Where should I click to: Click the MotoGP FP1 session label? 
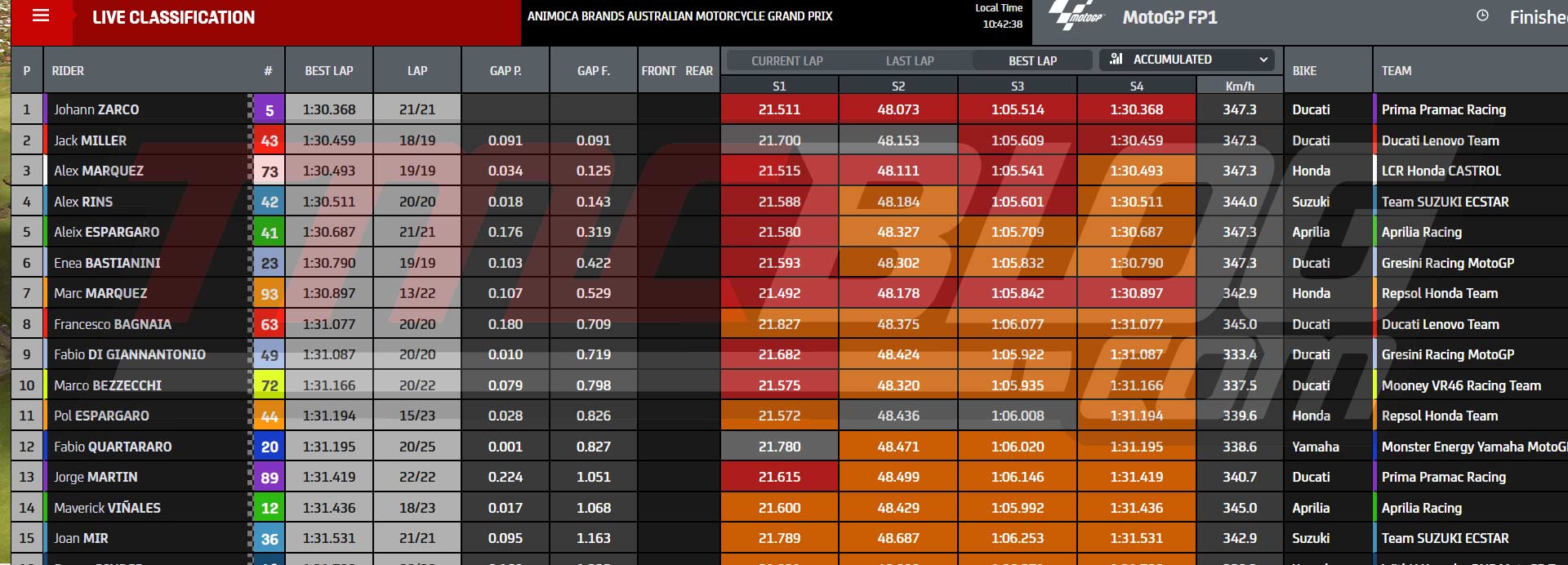[x=1169, y=17]
